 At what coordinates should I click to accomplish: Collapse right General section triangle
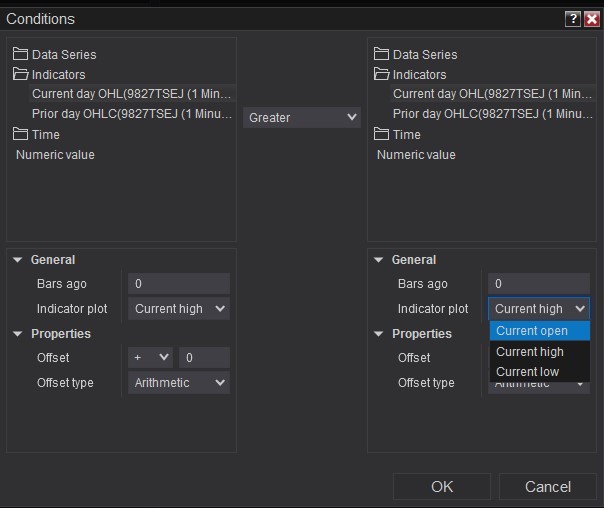[379, 260]
